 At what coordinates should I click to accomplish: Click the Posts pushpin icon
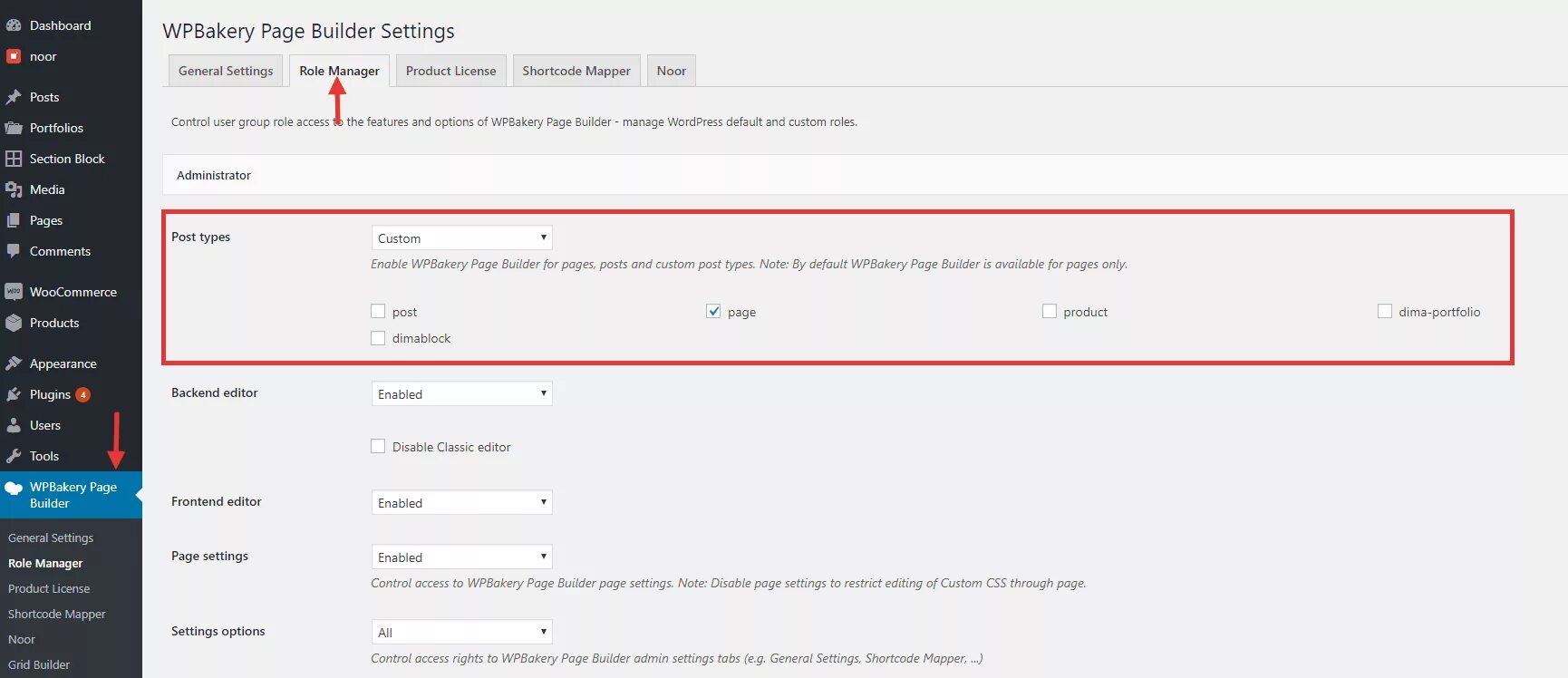pyautogui.click(x=14, y=97)
